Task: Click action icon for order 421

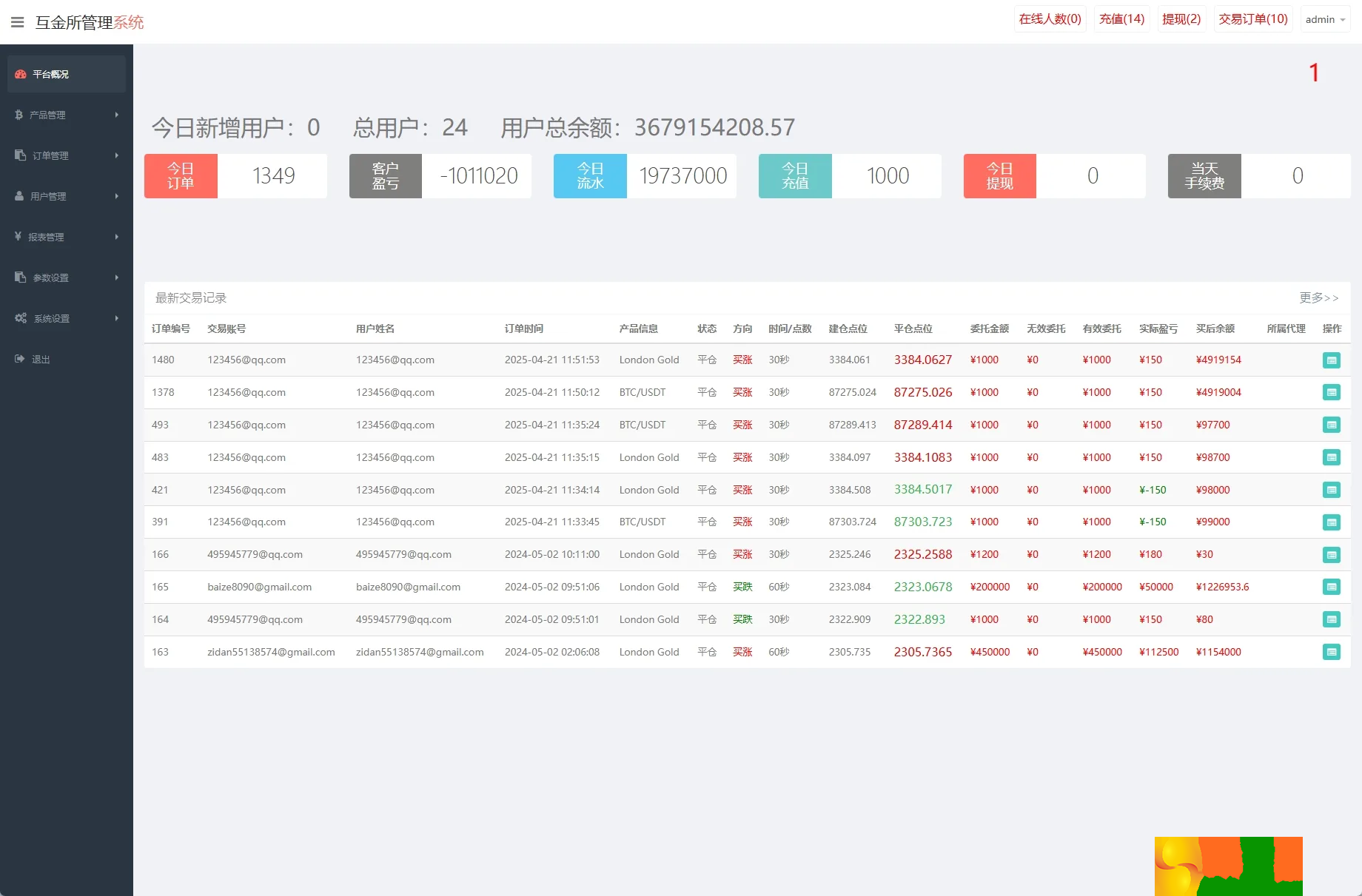Action: click(x=1331, y=490)
